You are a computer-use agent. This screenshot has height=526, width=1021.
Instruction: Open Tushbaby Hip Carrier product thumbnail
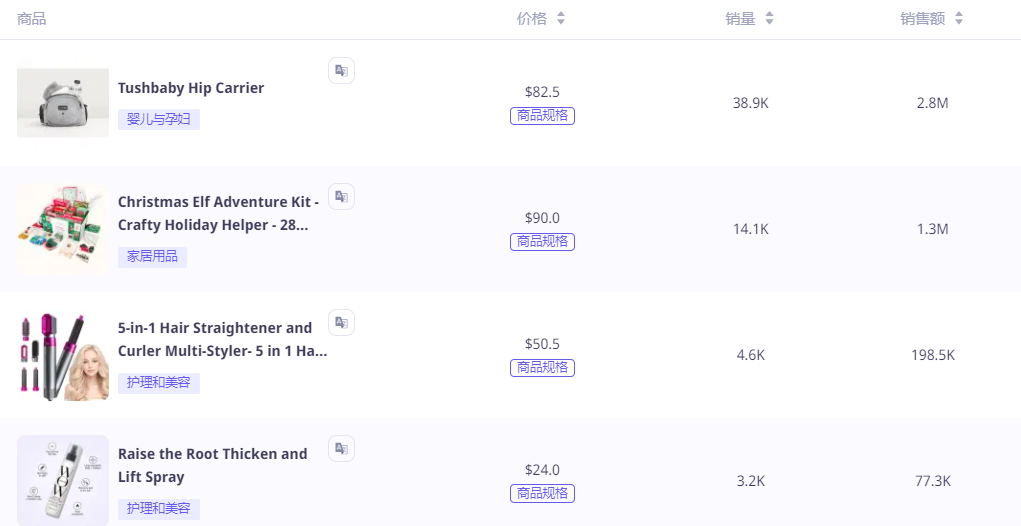click(63, 102)
